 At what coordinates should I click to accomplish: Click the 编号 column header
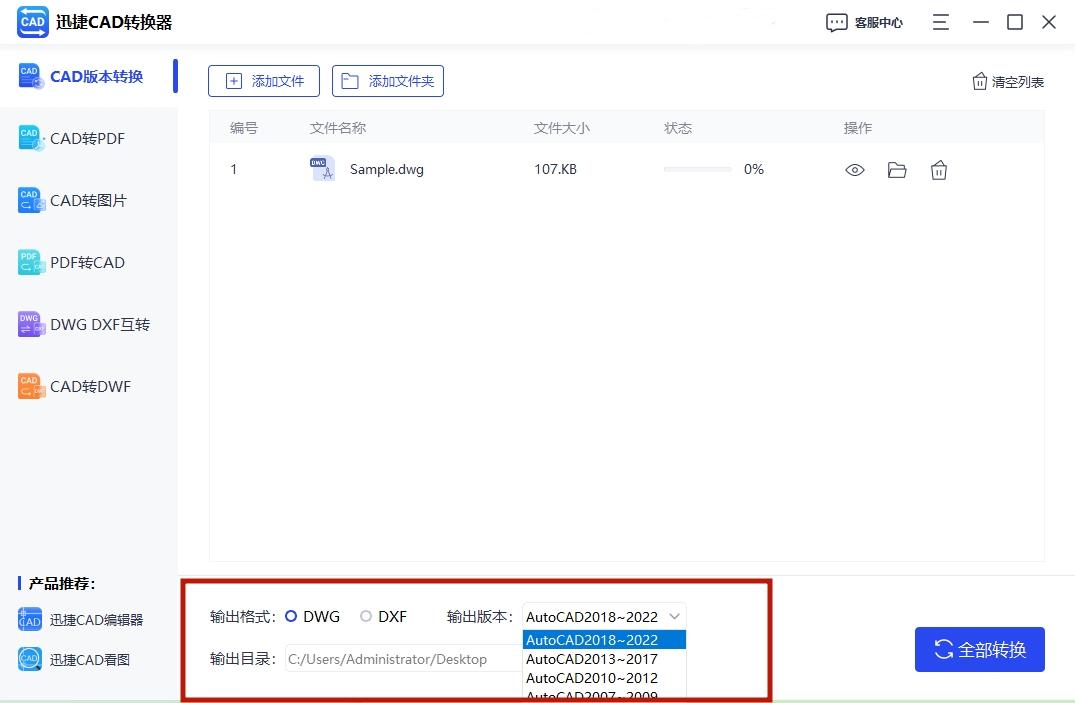(244, 128)
